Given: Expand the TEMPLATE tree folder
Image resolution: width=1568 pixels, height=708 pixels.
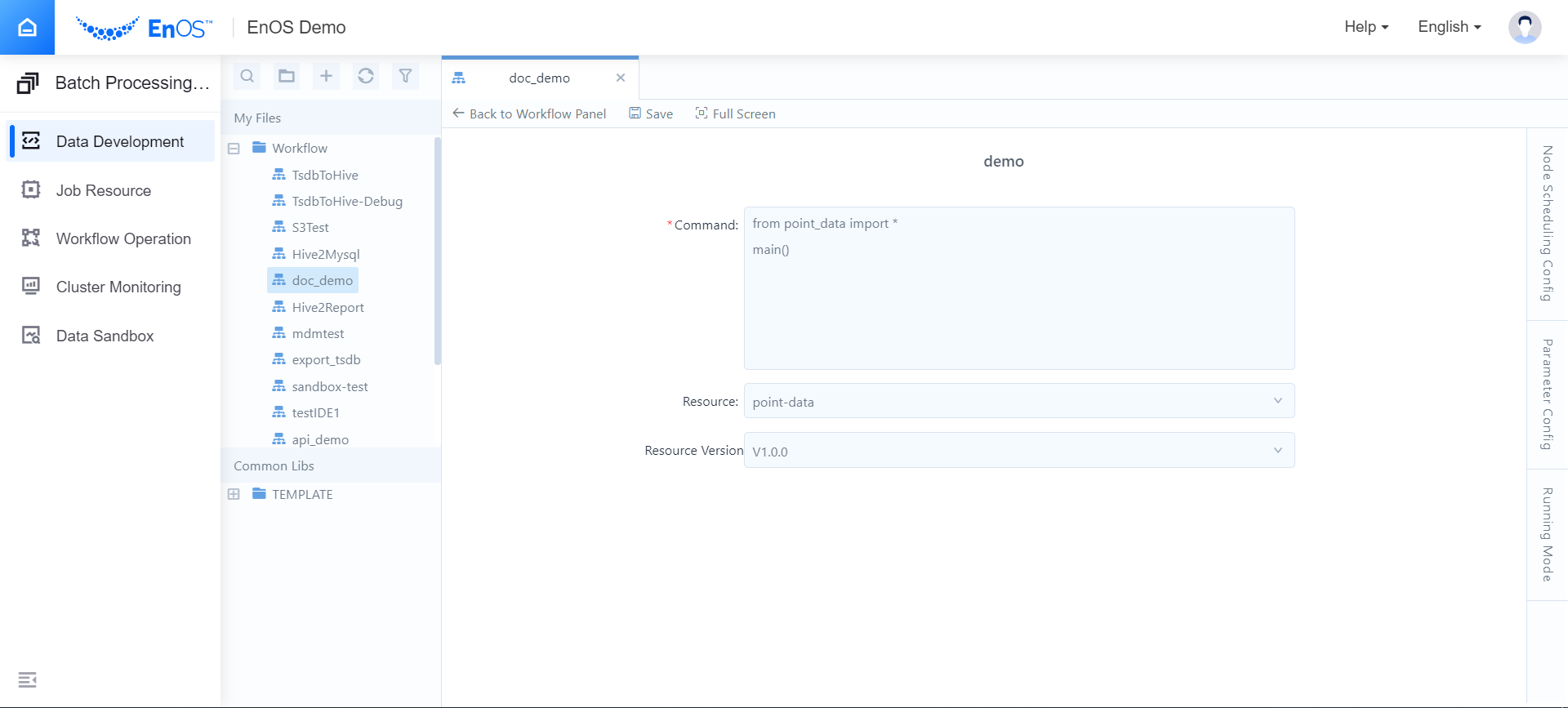Looking at the screenshot, I should pyautogui.click(x=234, y=494).
